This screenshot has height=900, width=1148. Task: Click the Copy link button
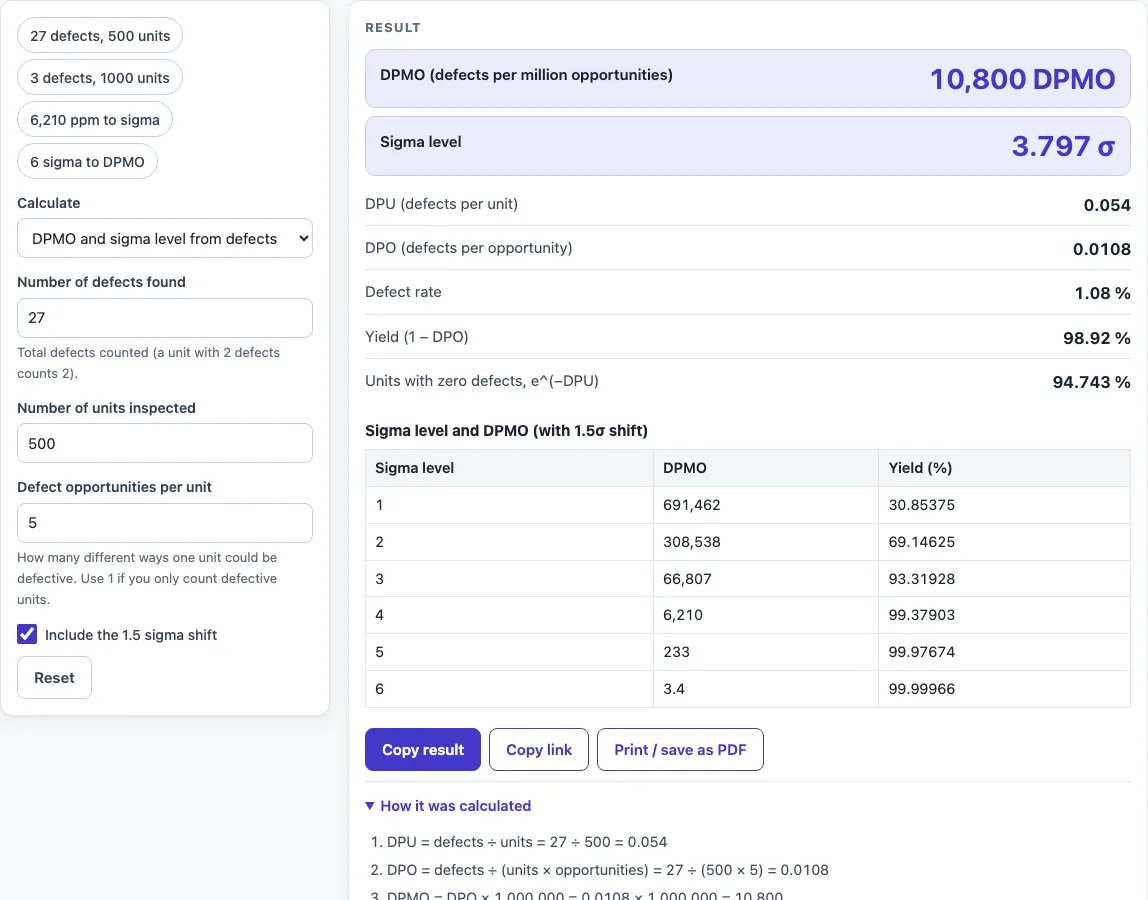[x=539, y=749]
